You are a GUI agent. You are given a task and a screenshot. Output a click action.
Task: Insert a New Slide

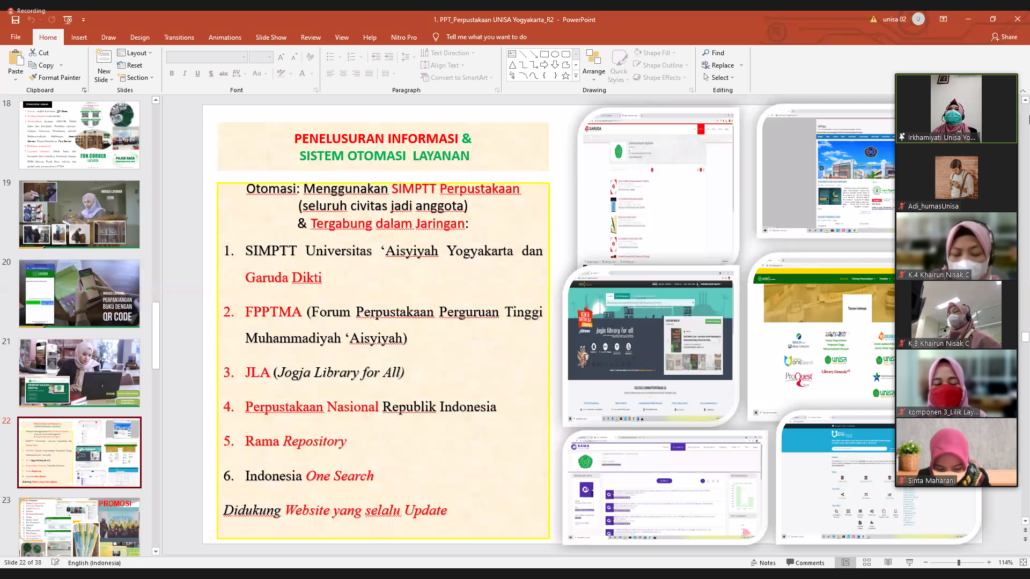pyautogui.click(x=103, y=66)
